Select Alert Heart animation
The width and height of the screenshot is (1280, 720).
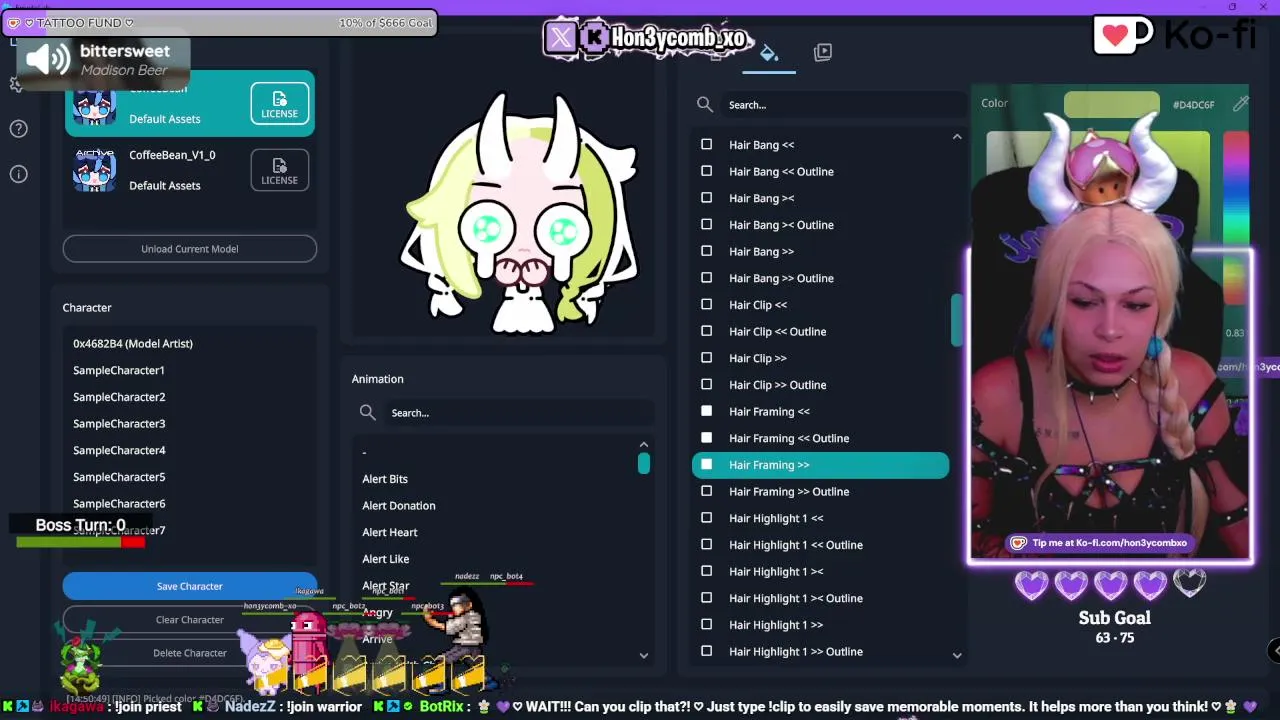pyautogui.click(x=390, y=533)
